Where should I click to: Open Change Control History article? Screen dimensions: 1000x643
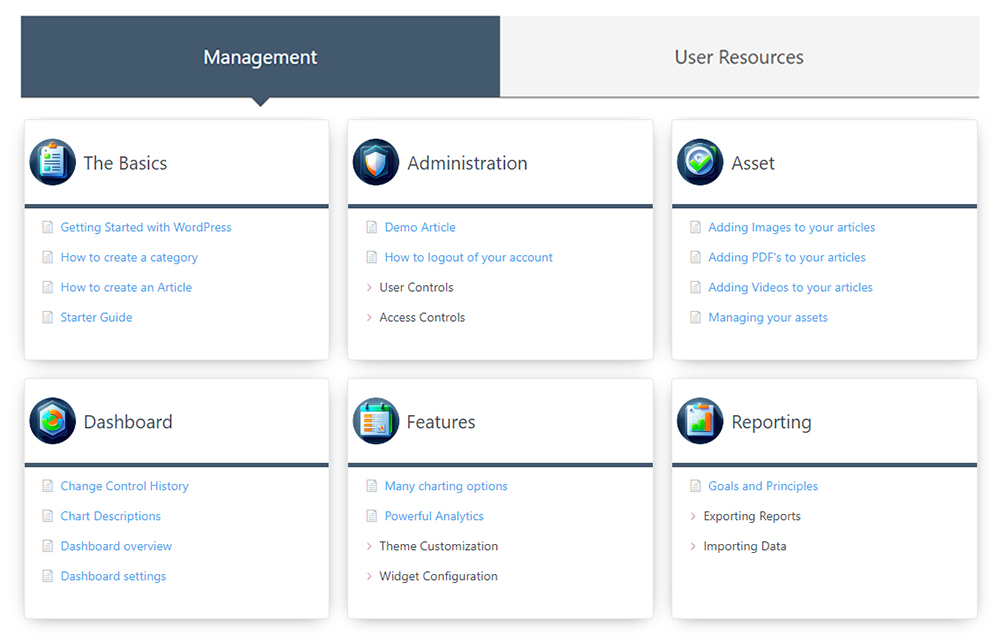(124, 486)
